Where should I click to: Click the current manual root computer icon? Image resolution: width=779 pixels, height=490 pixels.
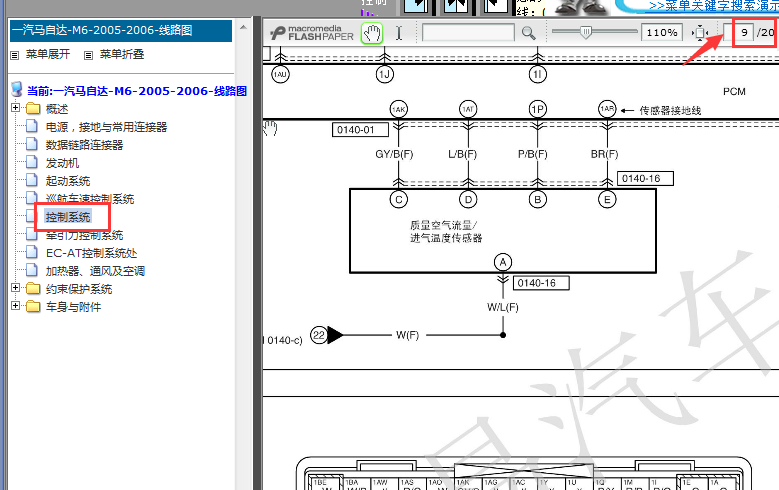(x=17, y=89)
